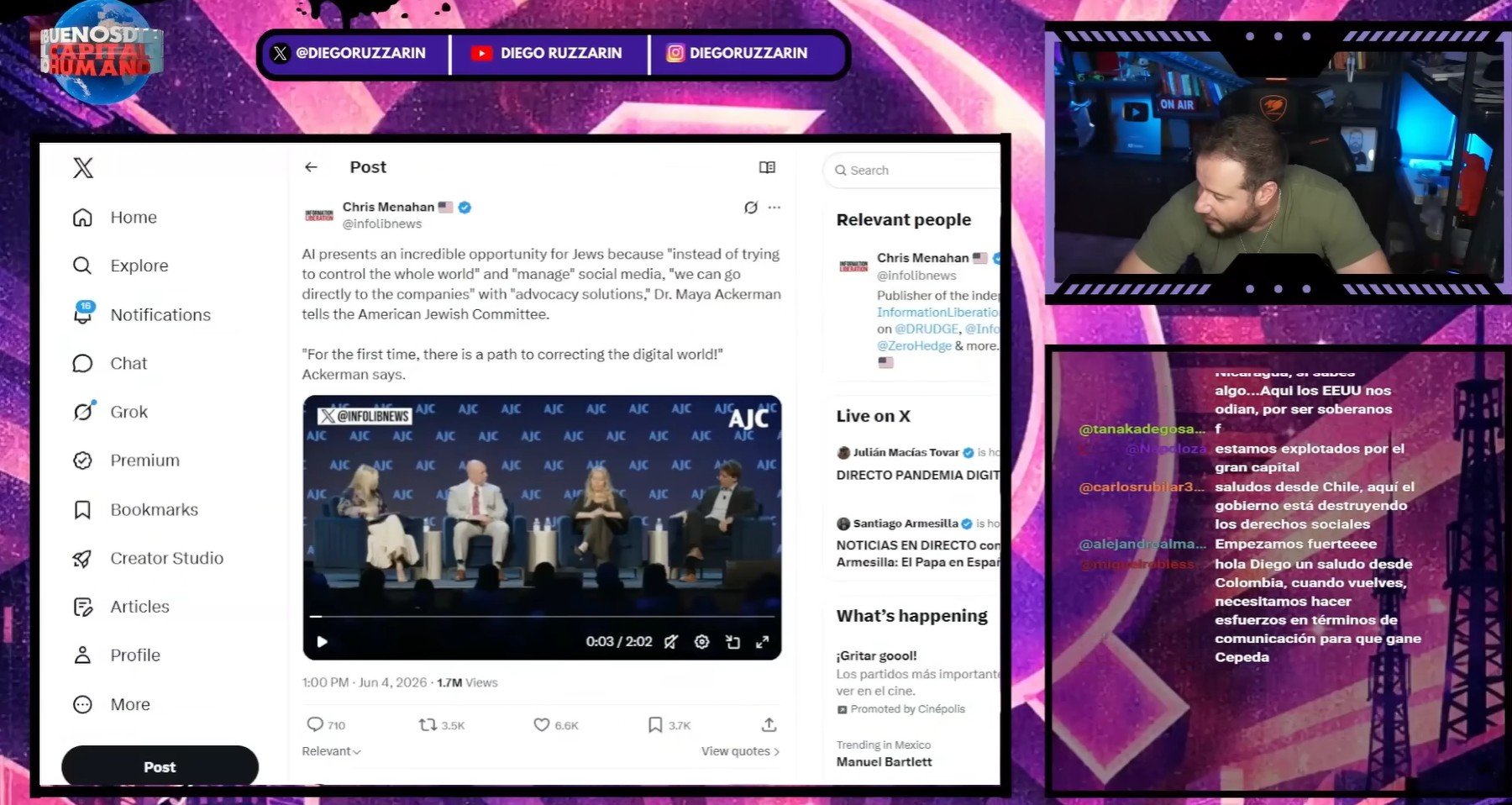Viewport: 1512px width, 805px height.
Task: Click the DIEGO RUZZARIN YouTube banner
Action: (547, 53)
